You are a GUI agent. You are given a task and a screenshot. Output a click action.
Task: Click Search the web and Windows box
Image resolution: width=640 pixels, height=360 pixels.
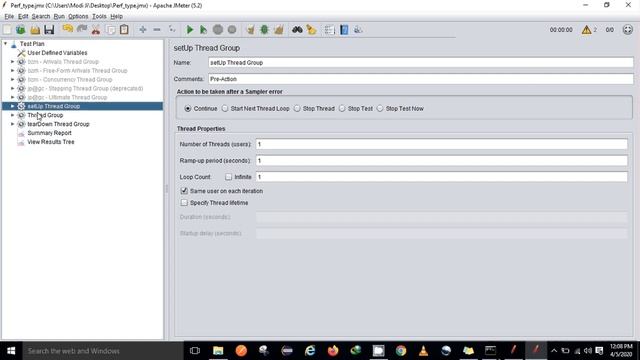(x=103, y=351)
